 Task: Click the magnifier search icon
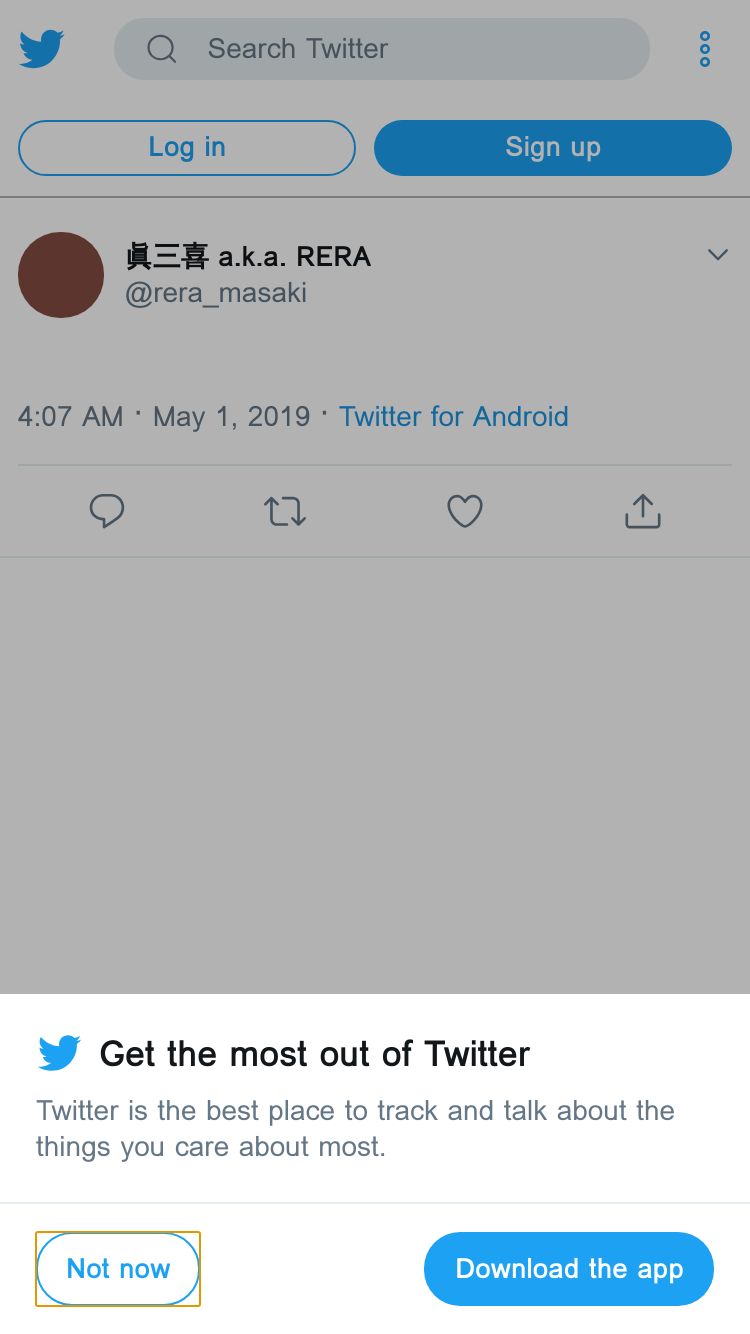pos(161,48)
